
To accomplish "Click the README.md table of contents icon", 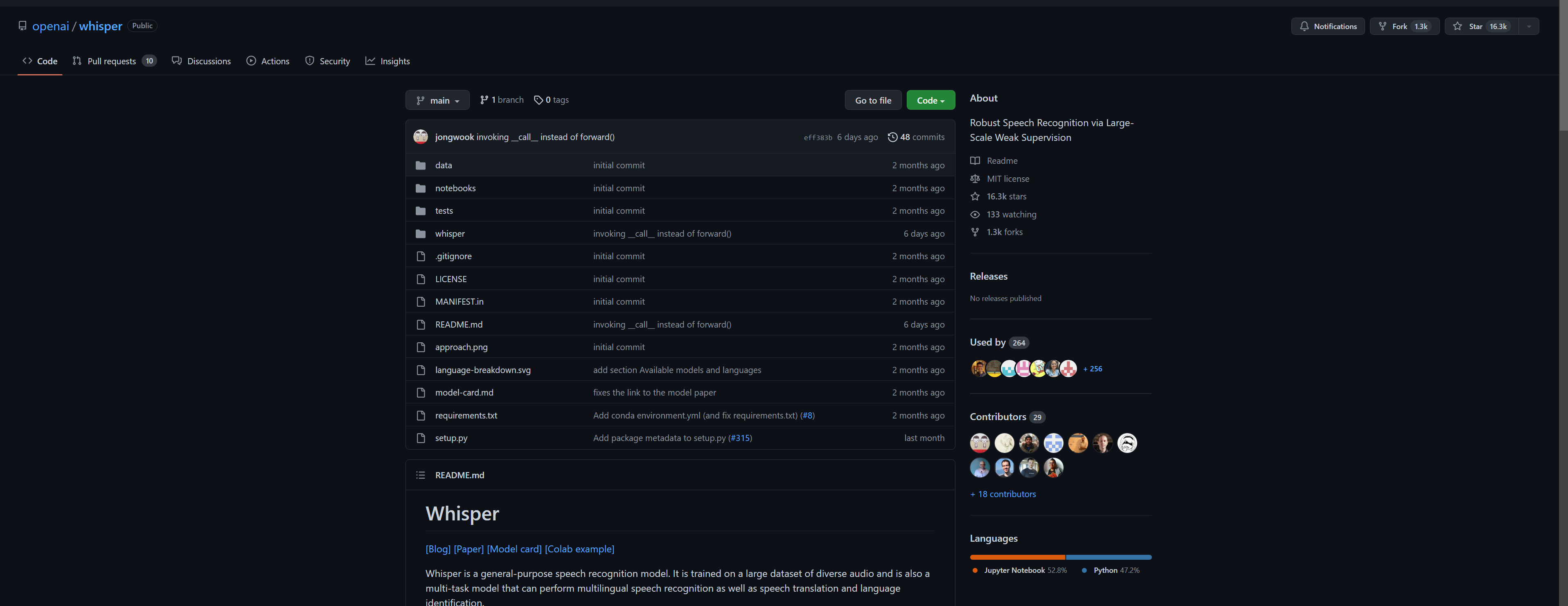I will tap(420, 475).
